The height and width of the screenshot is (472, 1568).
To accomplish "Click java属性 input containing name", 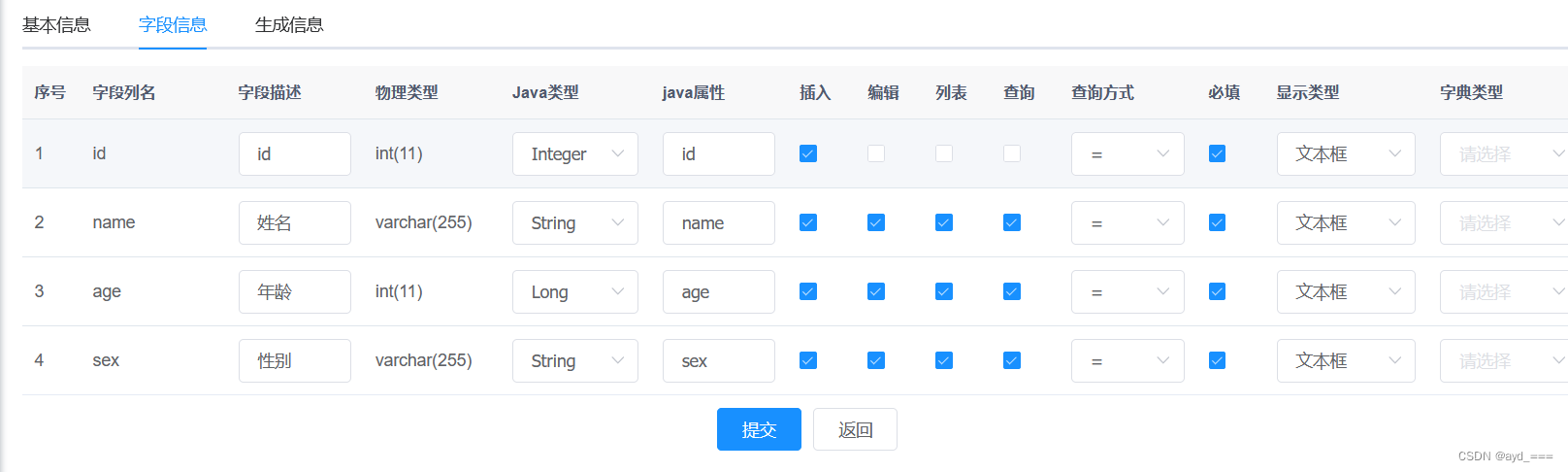I will point(719,222).
